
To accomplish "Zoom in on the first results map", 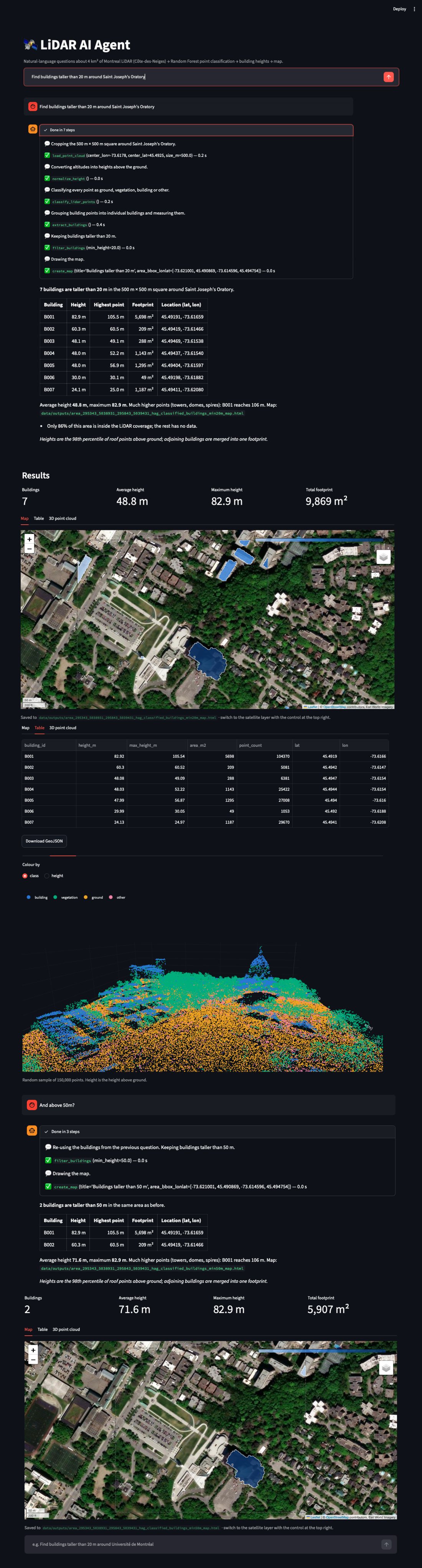I will [29, 539].
